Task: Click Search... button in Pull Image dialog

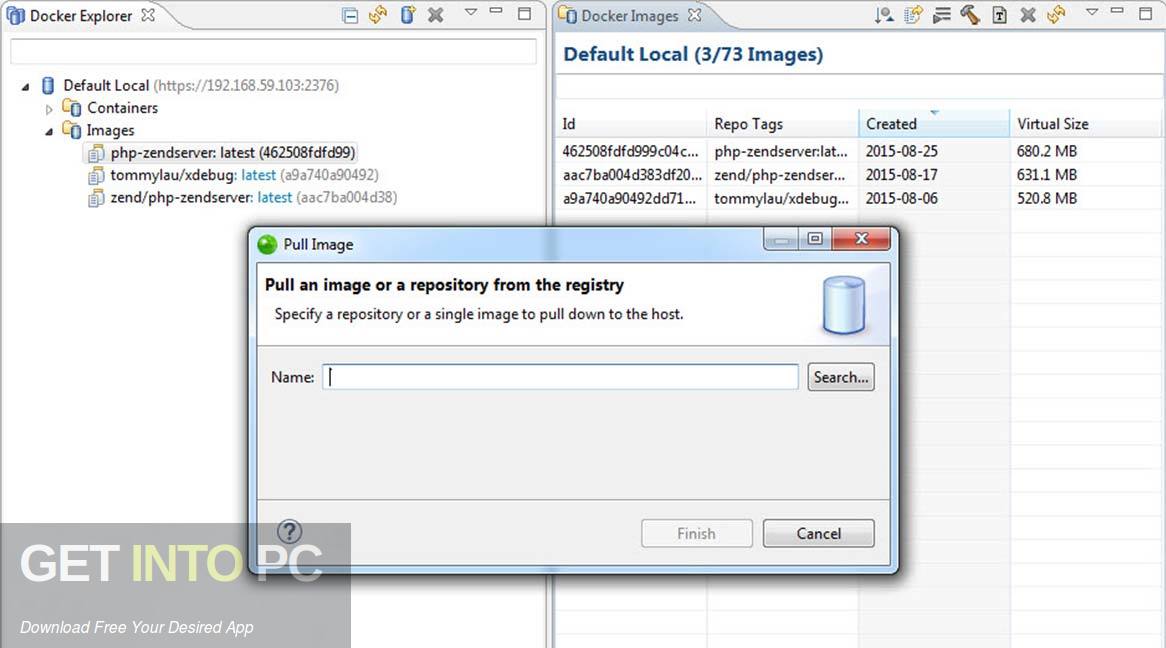Action: (841, 377)
